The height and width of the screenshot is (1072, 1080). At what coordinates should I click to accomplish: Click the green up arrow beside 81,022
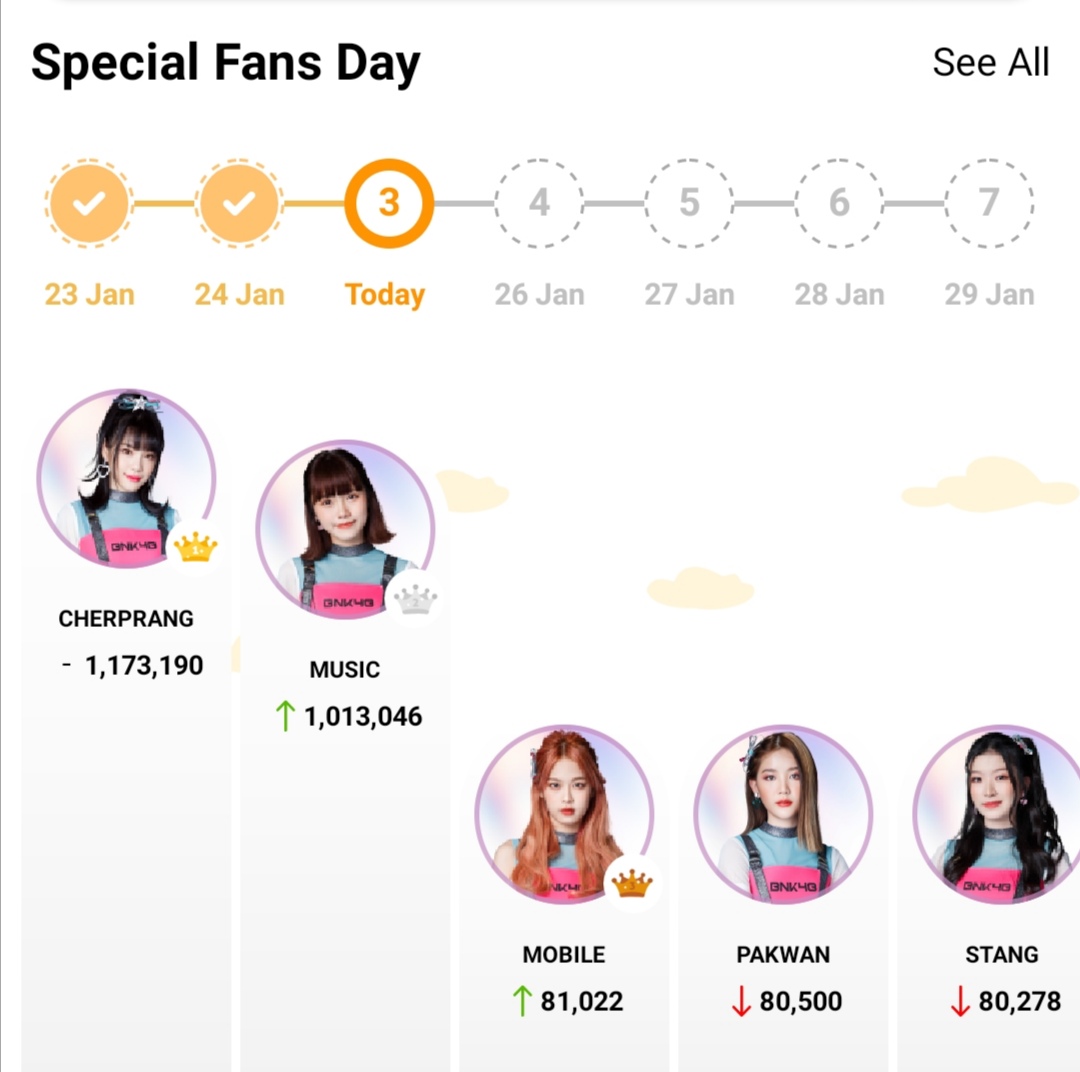tap(523, 1000)
